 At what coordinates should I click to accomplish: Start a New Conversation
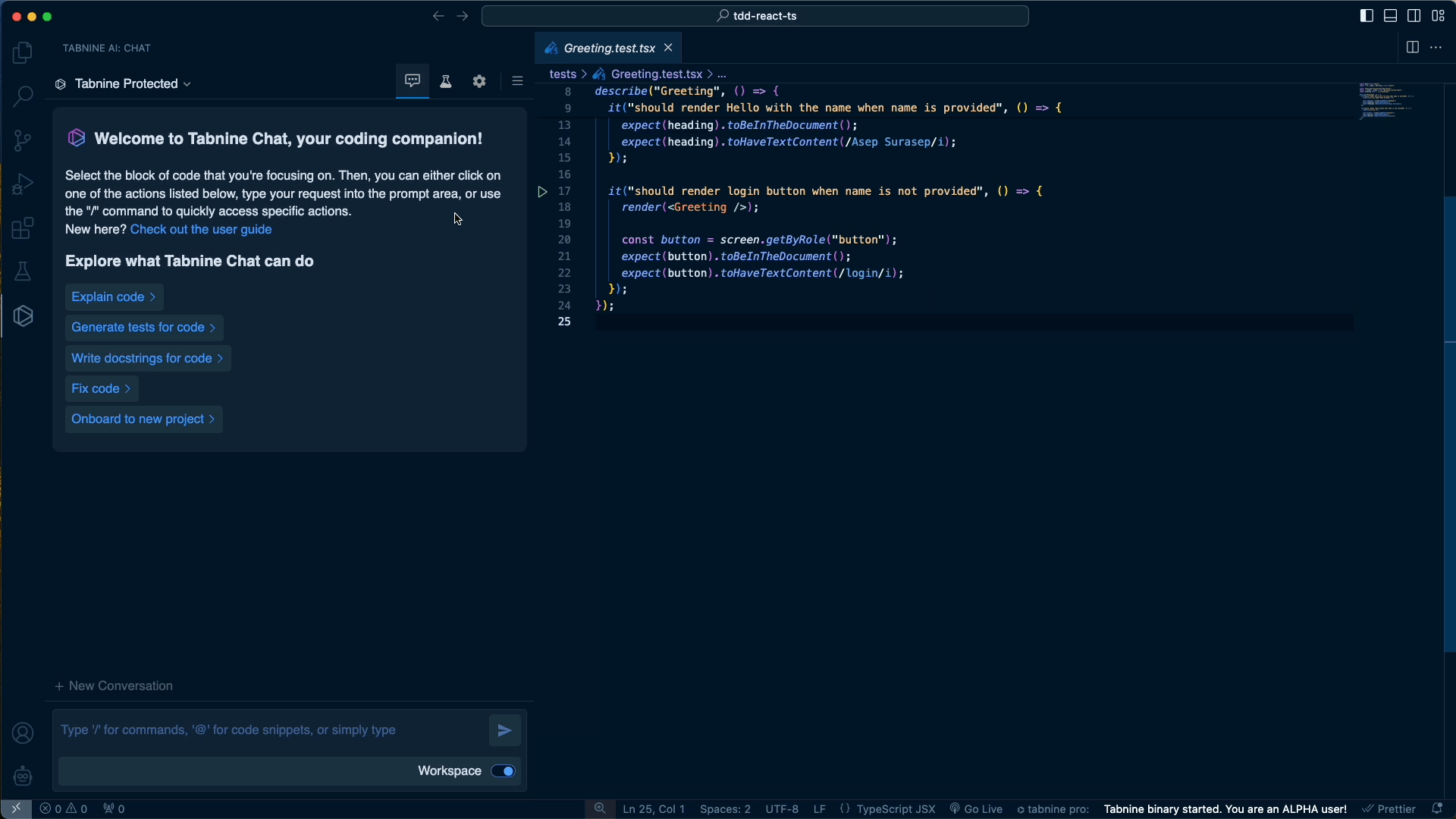coord(115,686)
